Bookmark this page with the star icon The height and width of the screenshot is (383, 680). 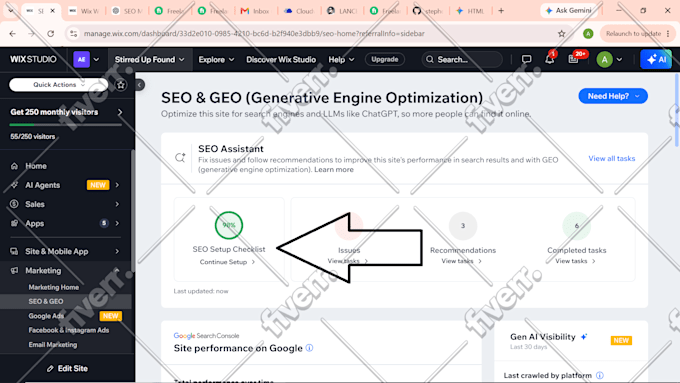[x=562, y=33]
